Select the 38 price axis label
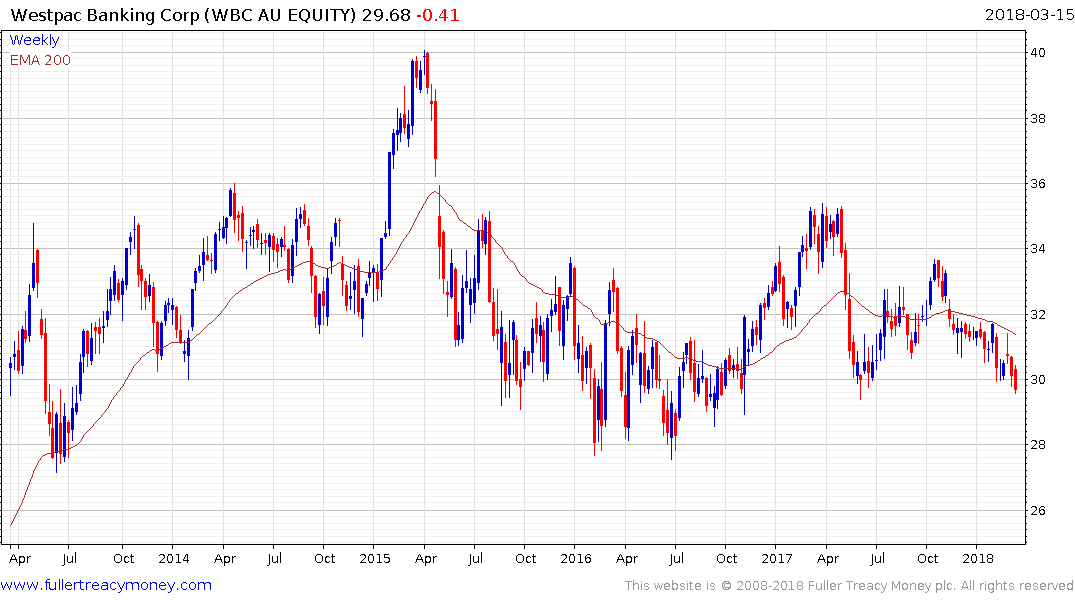Viewport: 1075px width, 600px height. (x=1038, y=119)
